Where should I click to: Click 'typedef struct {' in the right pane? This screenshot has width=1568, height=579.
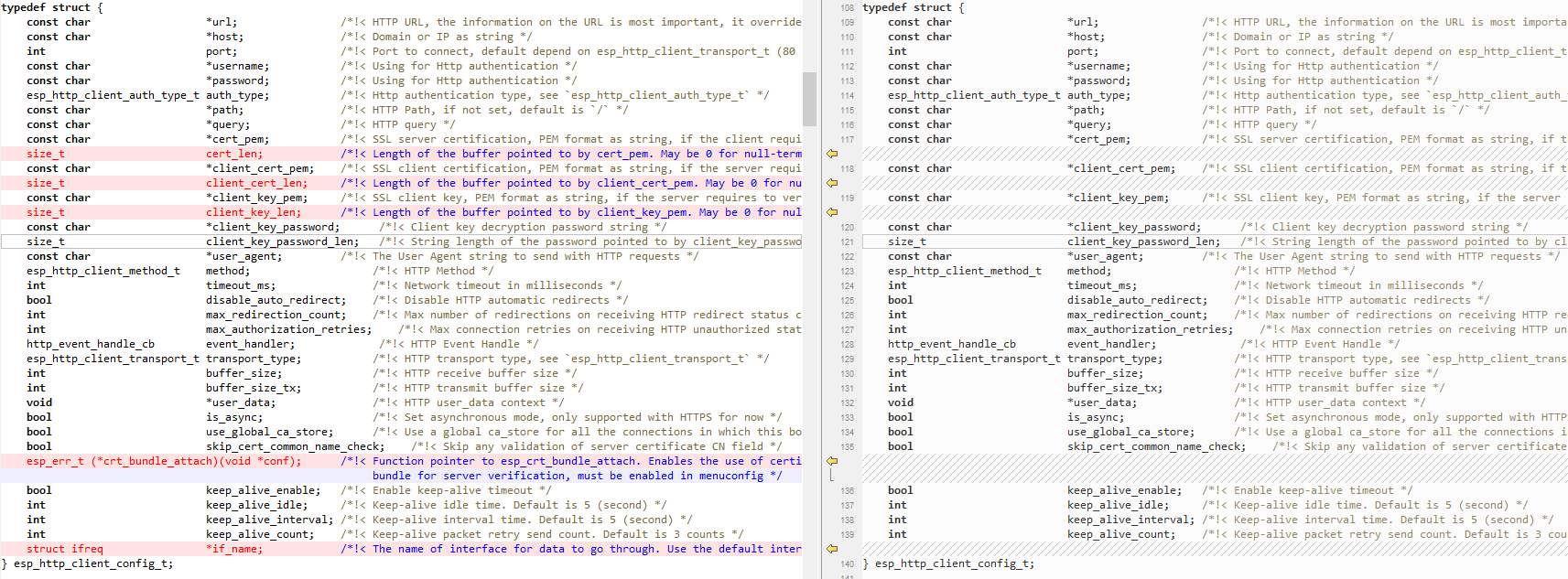(914, 7)
